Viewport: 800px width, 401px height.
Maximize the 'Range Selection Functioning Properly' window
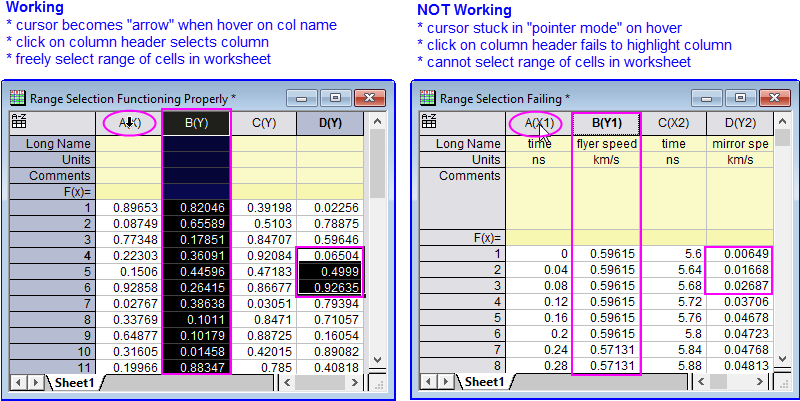[x=335, y=97]
